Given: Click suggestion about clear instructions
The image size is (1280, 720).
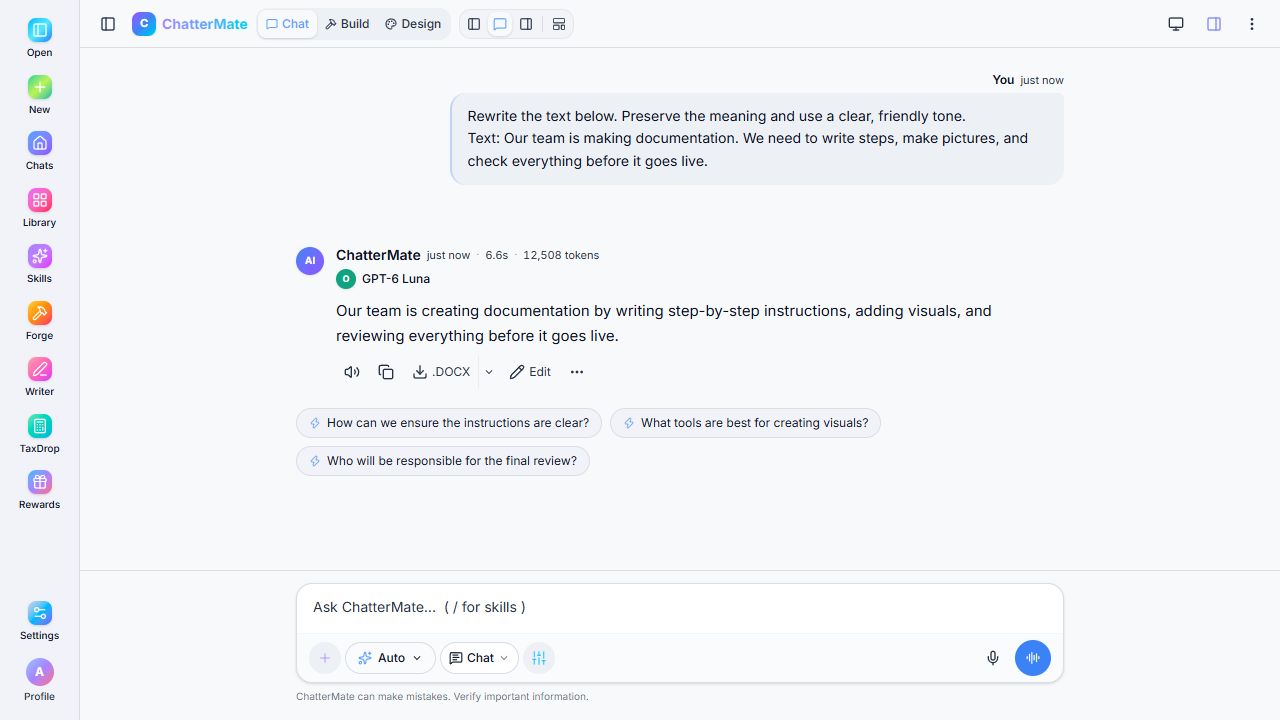Looking at the screenshot, I should click(449, 423).
